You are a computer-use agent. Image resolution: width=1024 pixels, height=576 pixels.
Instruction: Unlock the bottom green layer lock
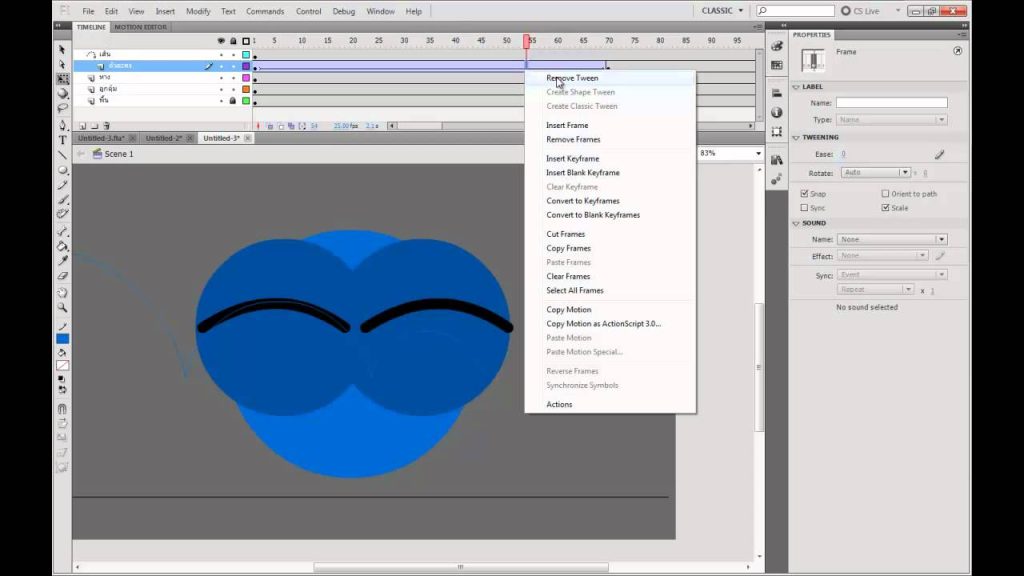232,101
